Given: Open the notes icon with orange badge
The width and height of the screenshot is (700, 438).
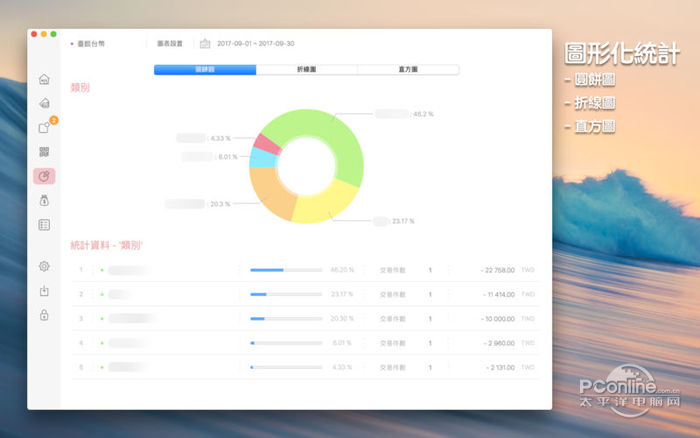Looking at the screenshot, I should coord(45,127).
